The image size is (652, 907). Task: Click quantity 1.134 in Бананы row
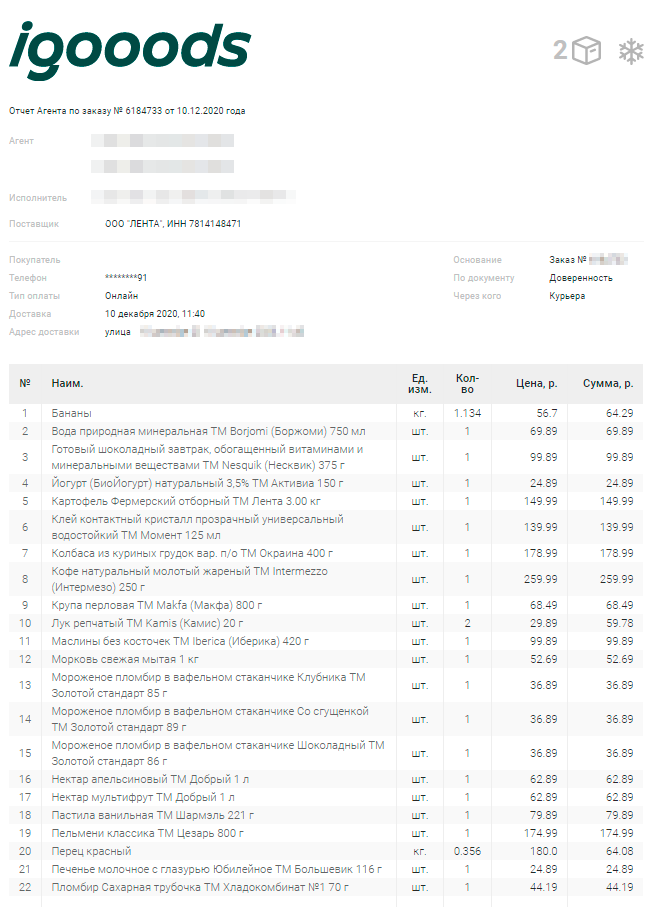467,413
